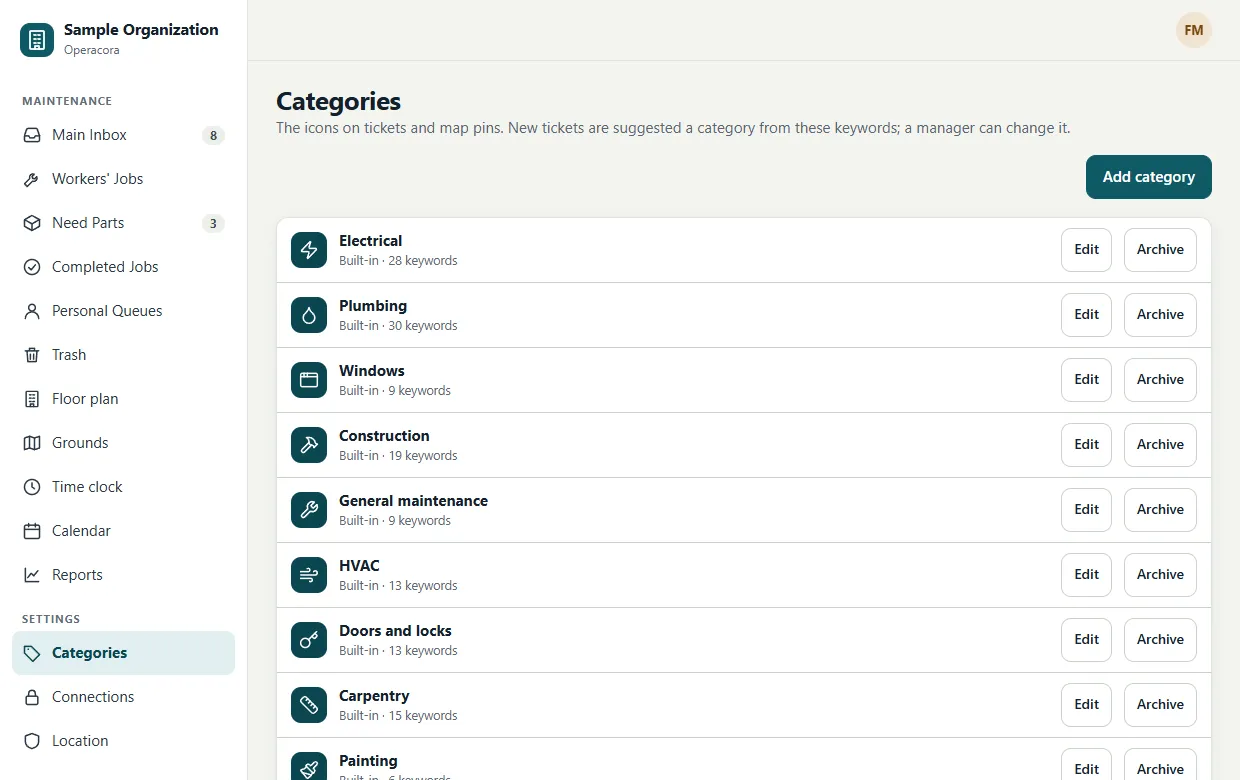Screen dimensions: 1240x780
Task: Archive the Electrical category
Action: [1160, 250]
